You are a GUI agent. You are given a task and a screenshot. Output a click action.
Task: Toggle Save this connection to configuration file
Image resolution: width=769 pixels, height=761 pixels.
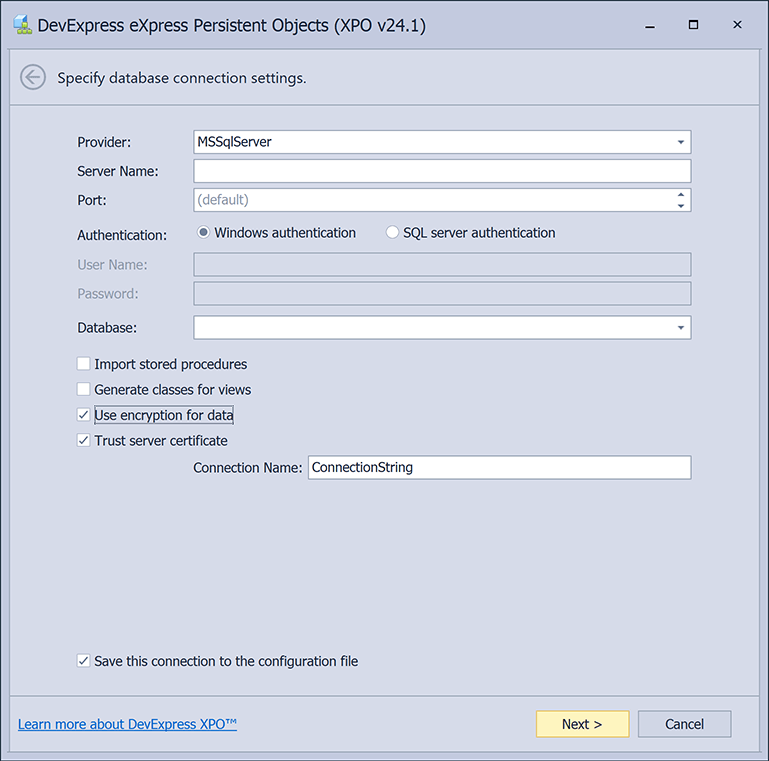tap(84, 661)
